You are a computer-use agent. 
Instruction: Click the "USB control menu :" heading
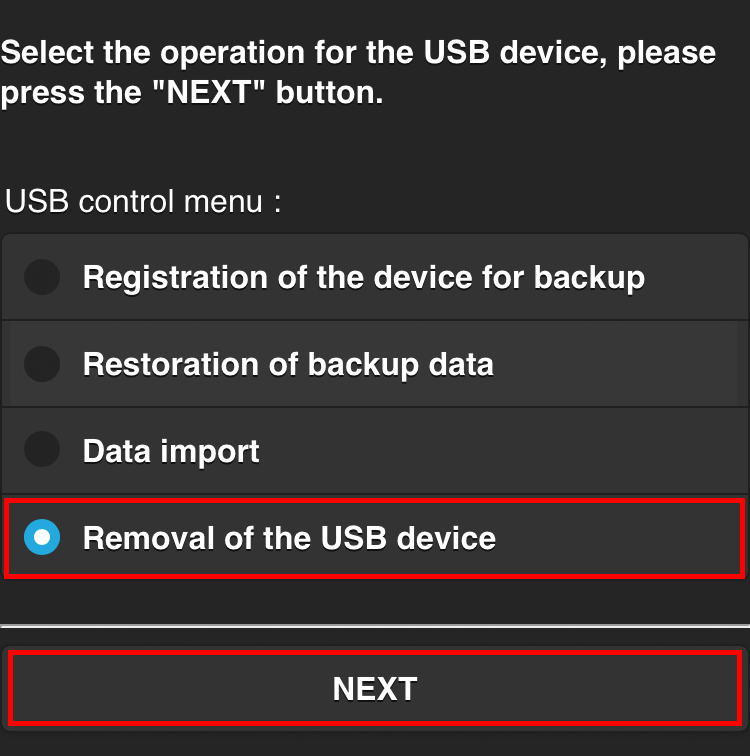(143, 202)
